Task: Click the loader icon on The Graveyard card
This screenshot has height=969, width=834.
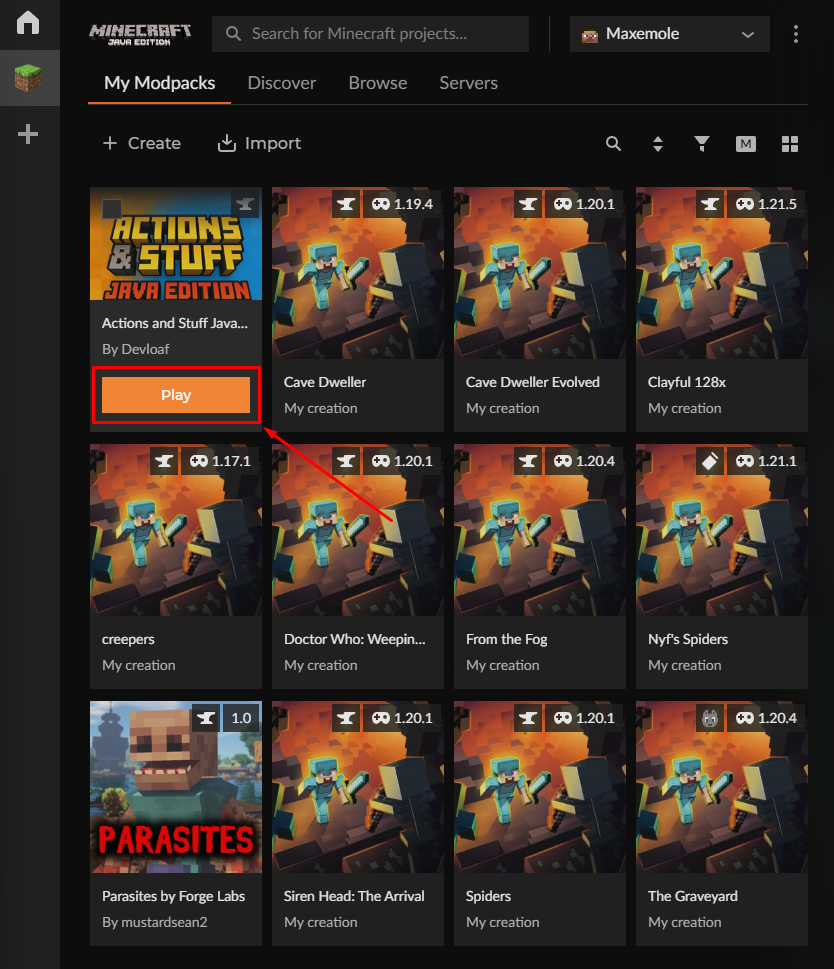Action: (x=710, y=718)
